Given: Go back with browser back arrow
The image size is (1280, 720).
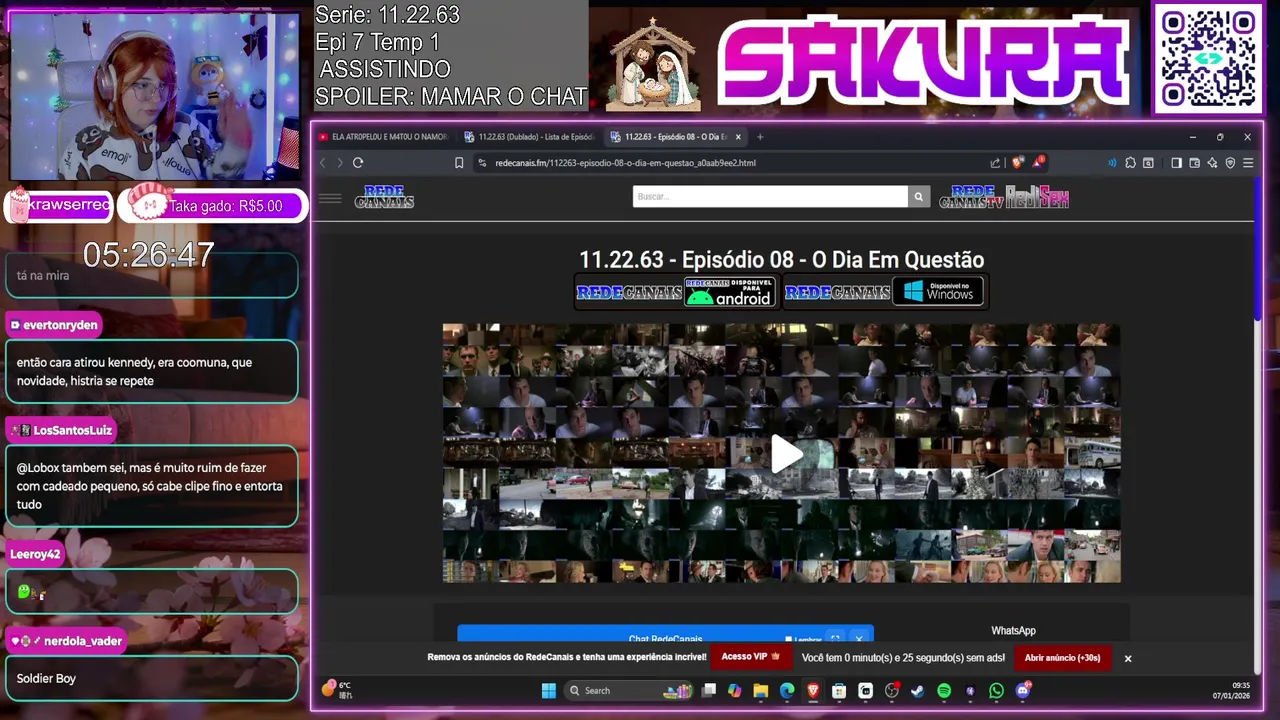Looking at the screenshot, I should coord(323,163).
